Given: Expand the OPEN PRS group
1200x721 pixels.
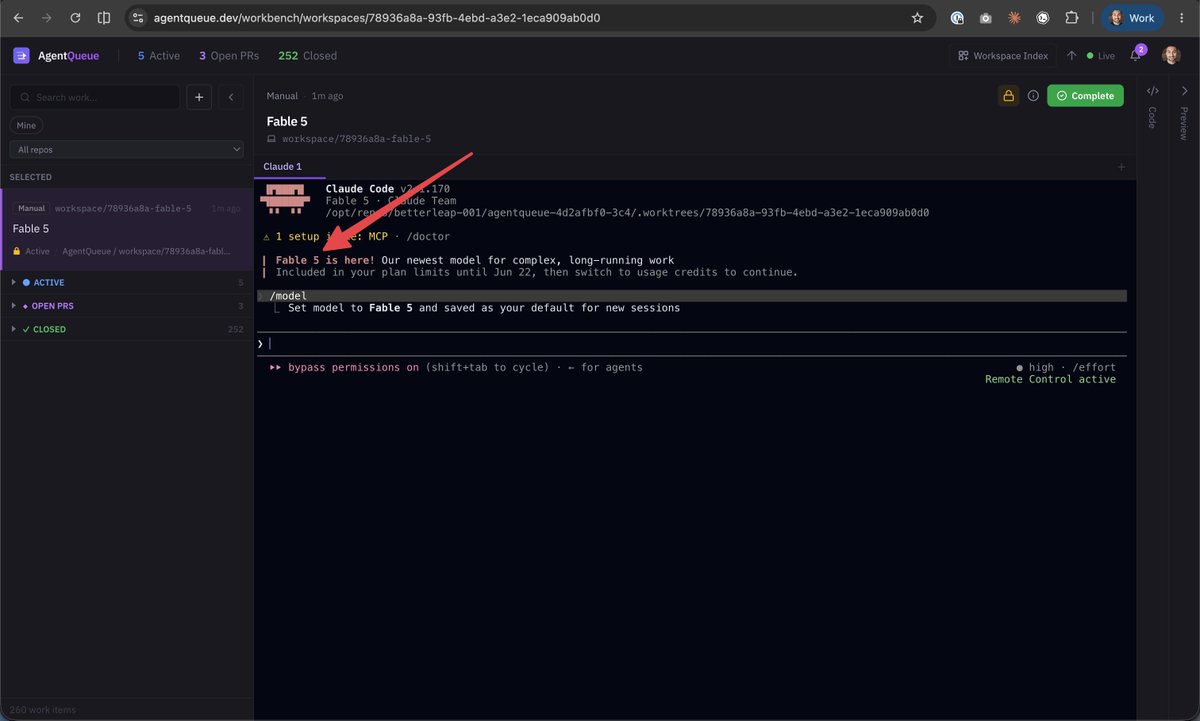Looking at the screenshot, I should (x=127, y=305).
